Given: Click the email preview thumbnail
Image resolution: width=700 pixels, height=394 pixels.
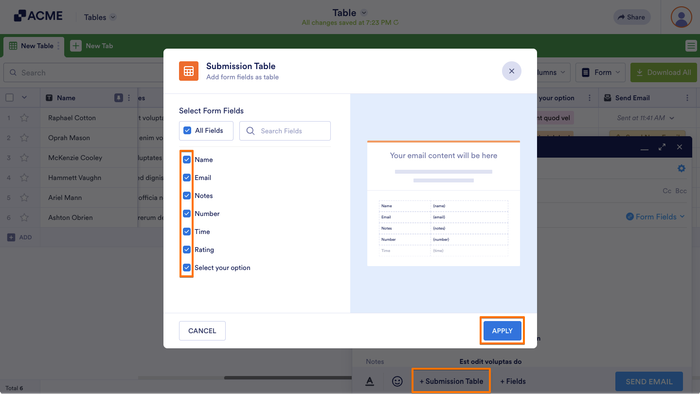Looking at the screenshot, I should click(443, 203).
